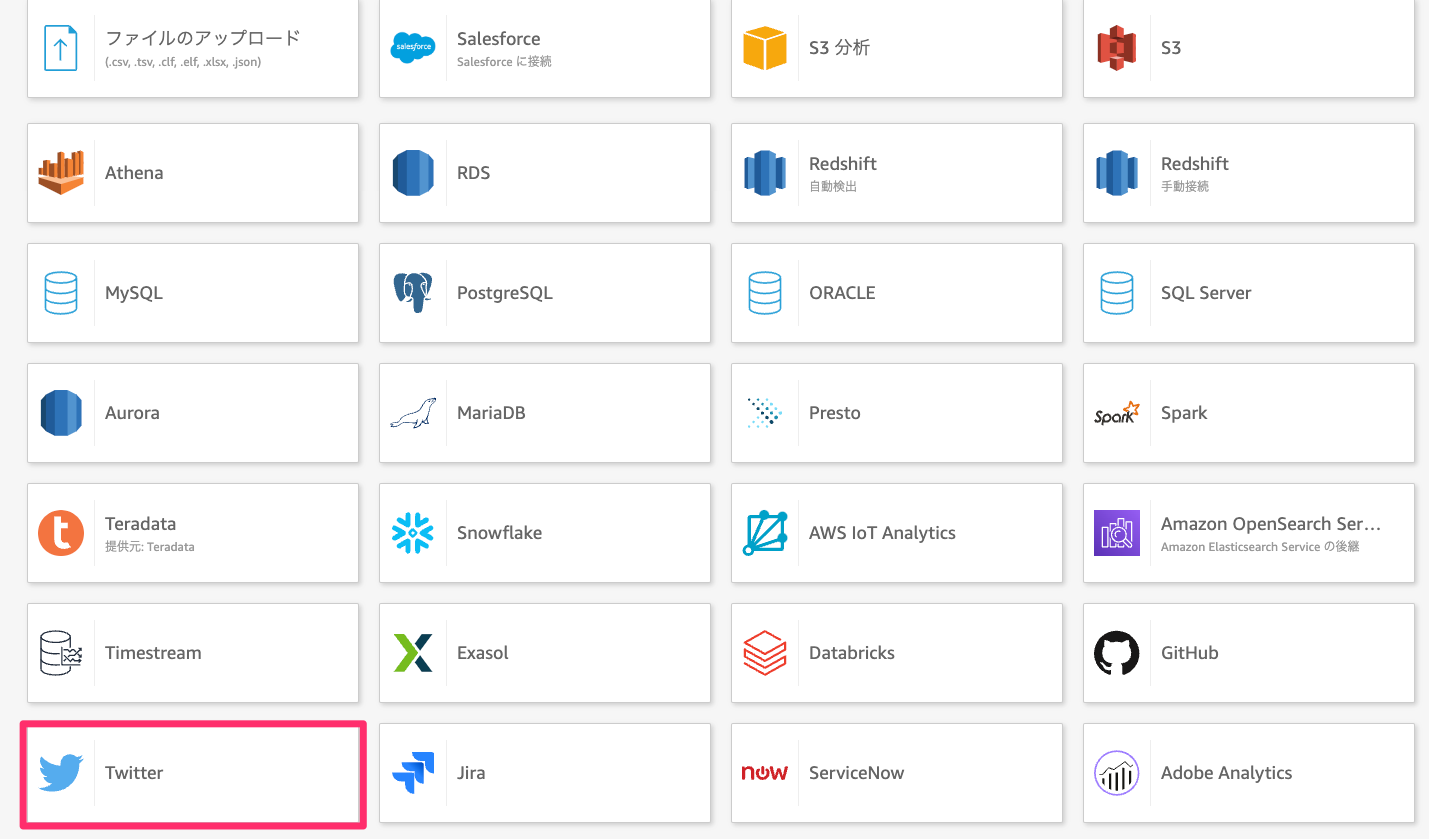Click the Presto dotted logo

tap(765, 413)
